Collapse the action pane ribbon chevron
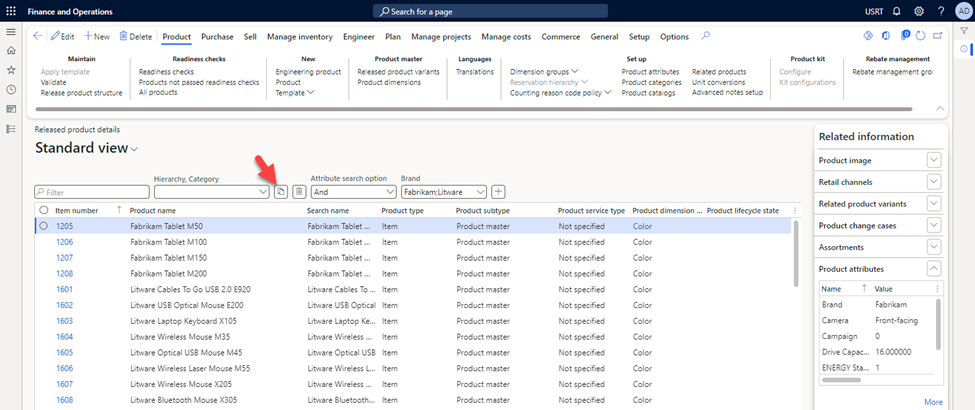This screenshot has width=975, height=410. click(940, 108)
